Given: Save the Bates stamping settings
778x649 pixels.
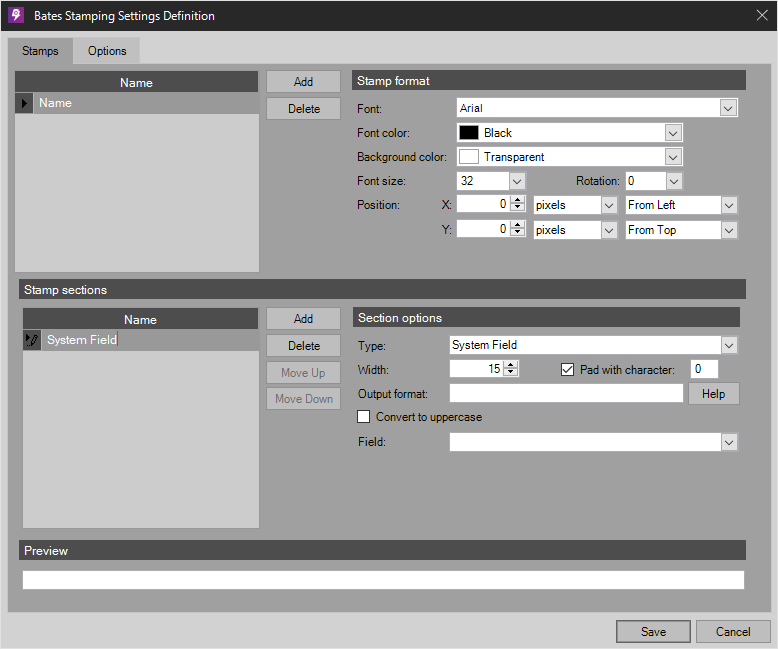Looking at the screenshot, I should tap(653, 632).
